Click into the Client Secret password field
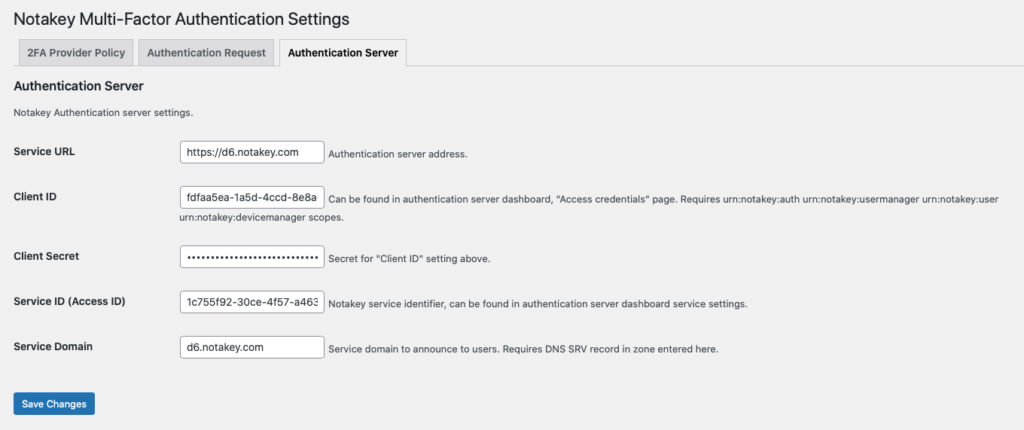1024x430 pixels. point(252,257)
